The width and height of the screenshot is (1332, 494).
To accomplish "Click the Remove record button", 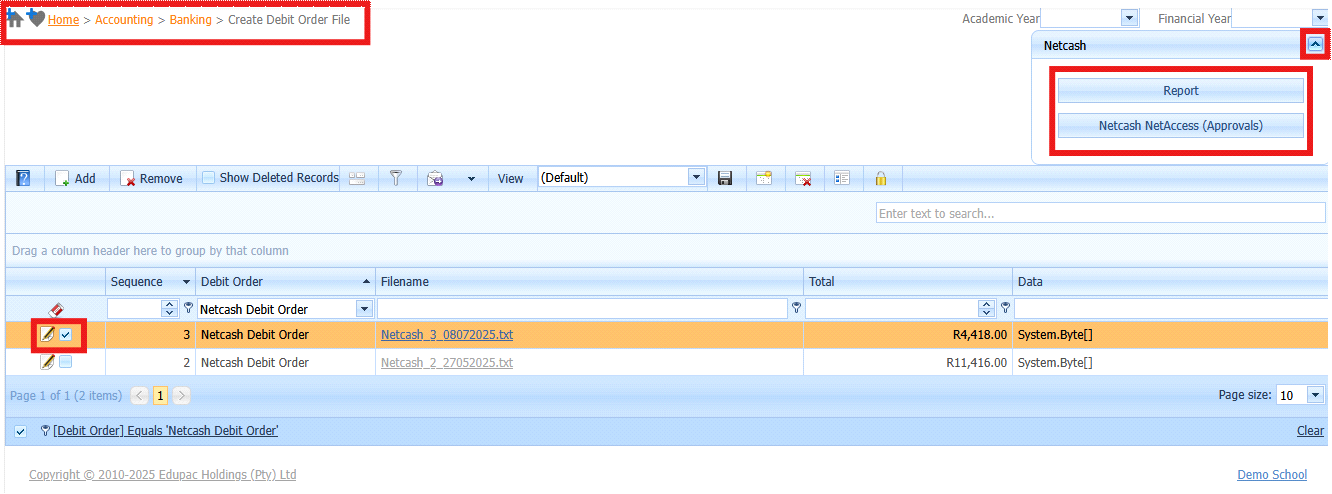I will pos(151,178).
